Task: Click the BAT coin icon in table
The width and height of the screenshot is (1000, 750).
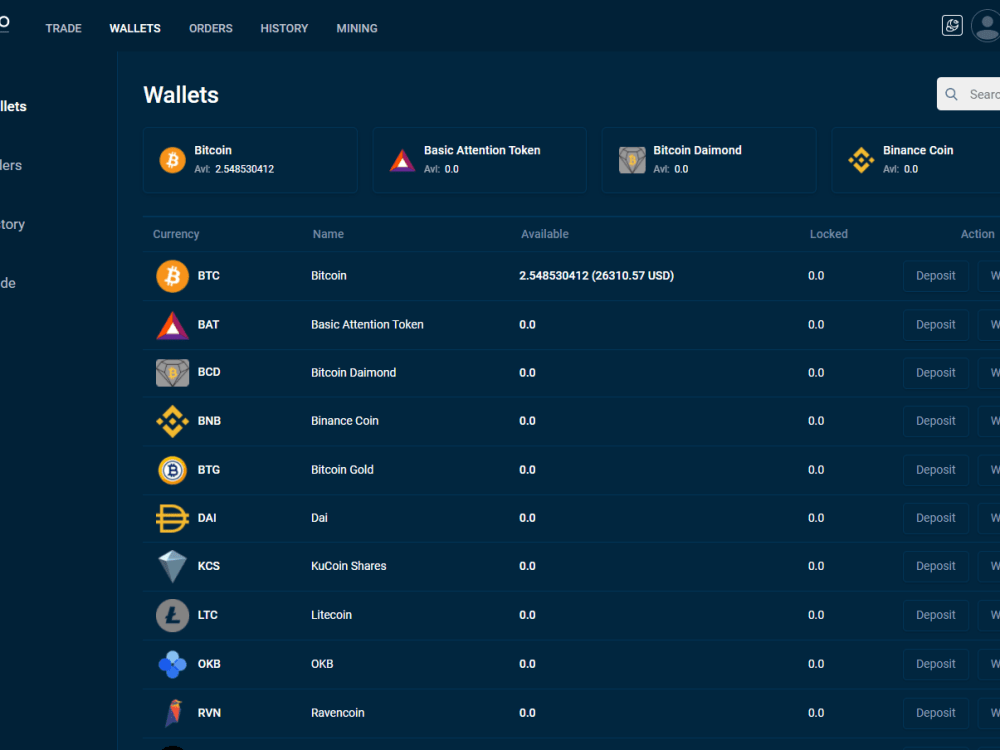Action: [x=172, y=325]
